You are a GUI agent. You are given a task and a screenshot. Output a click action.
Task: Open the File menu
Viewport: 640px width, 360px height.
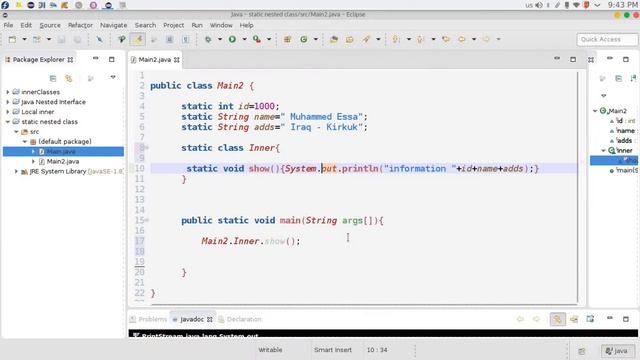[x=8, y=25]
